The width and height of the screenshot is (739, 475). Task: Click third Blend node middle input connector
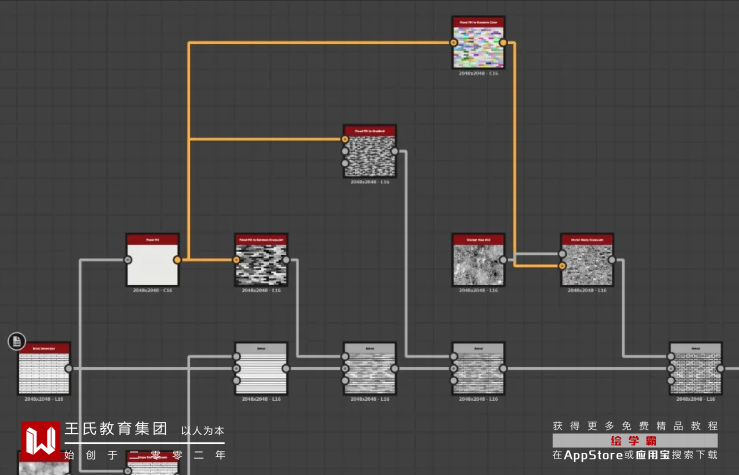pyautogui.click(x=453, y=369)
